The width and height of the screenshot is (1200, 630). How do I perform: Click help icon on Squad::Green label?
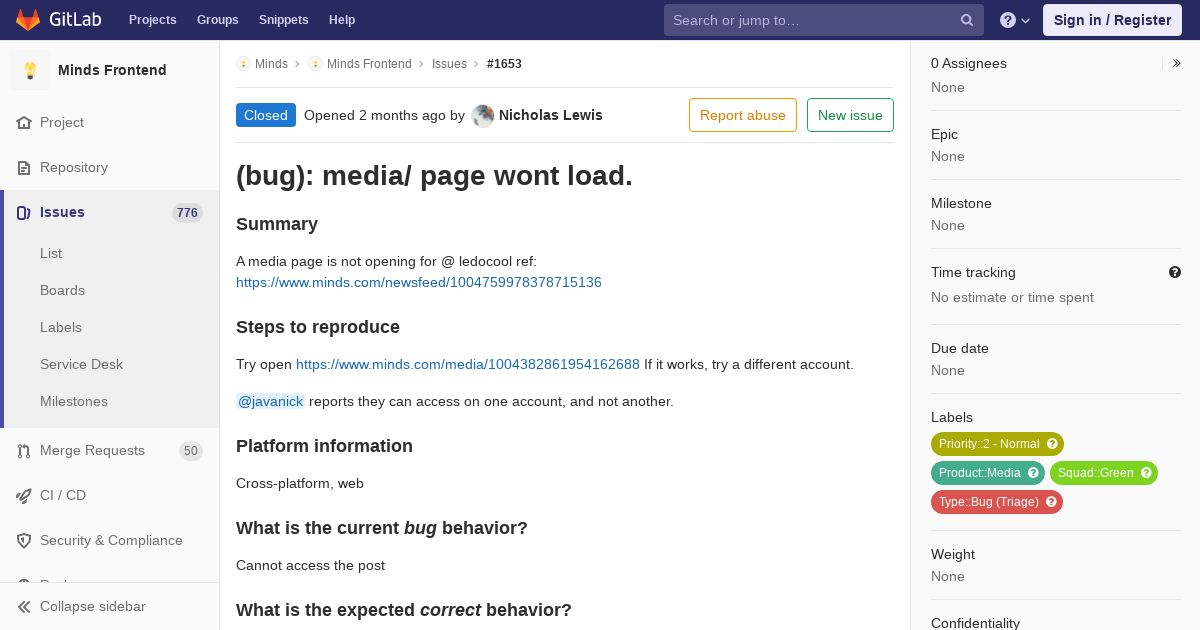(x=1146, y=473)
